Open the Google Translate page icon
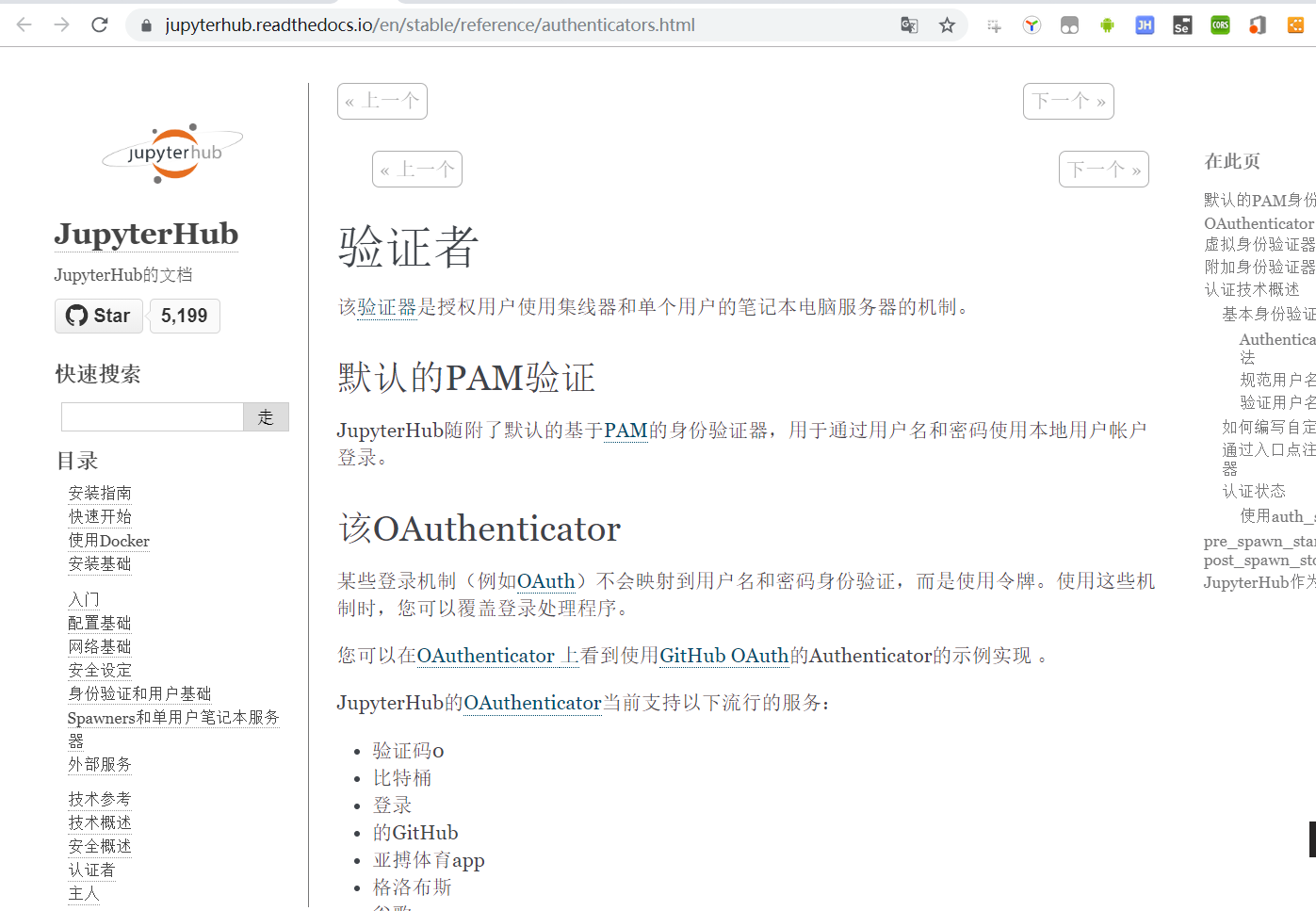This screenshot has height=911, width=1316. pos(909,25)
